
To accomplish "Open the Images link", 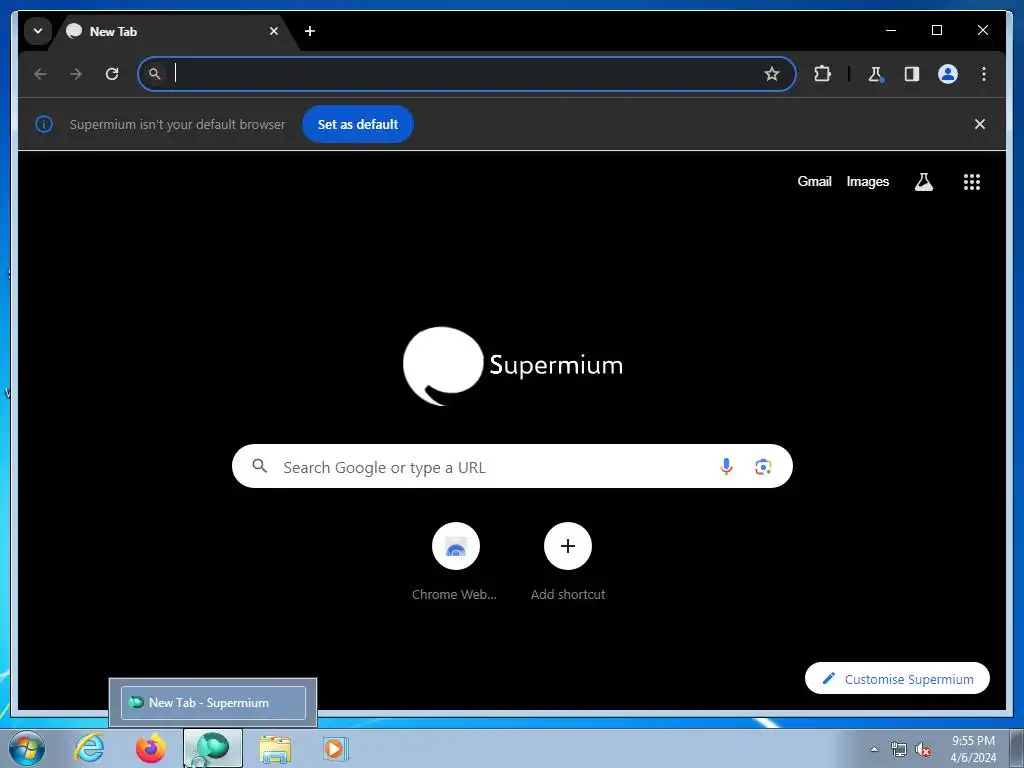I will point(867,182).
